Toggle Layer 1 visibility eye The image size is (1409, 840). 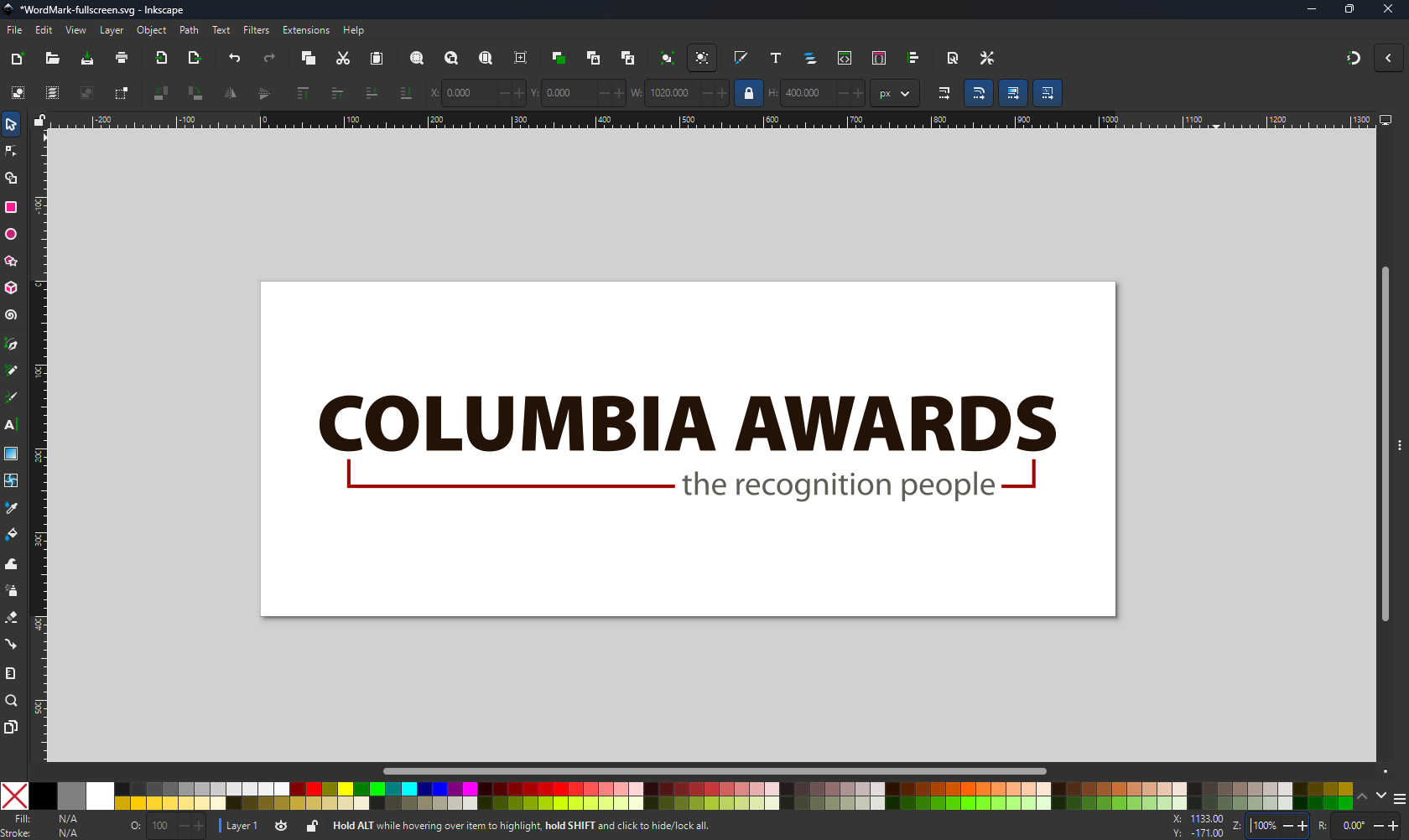(281, 826)
